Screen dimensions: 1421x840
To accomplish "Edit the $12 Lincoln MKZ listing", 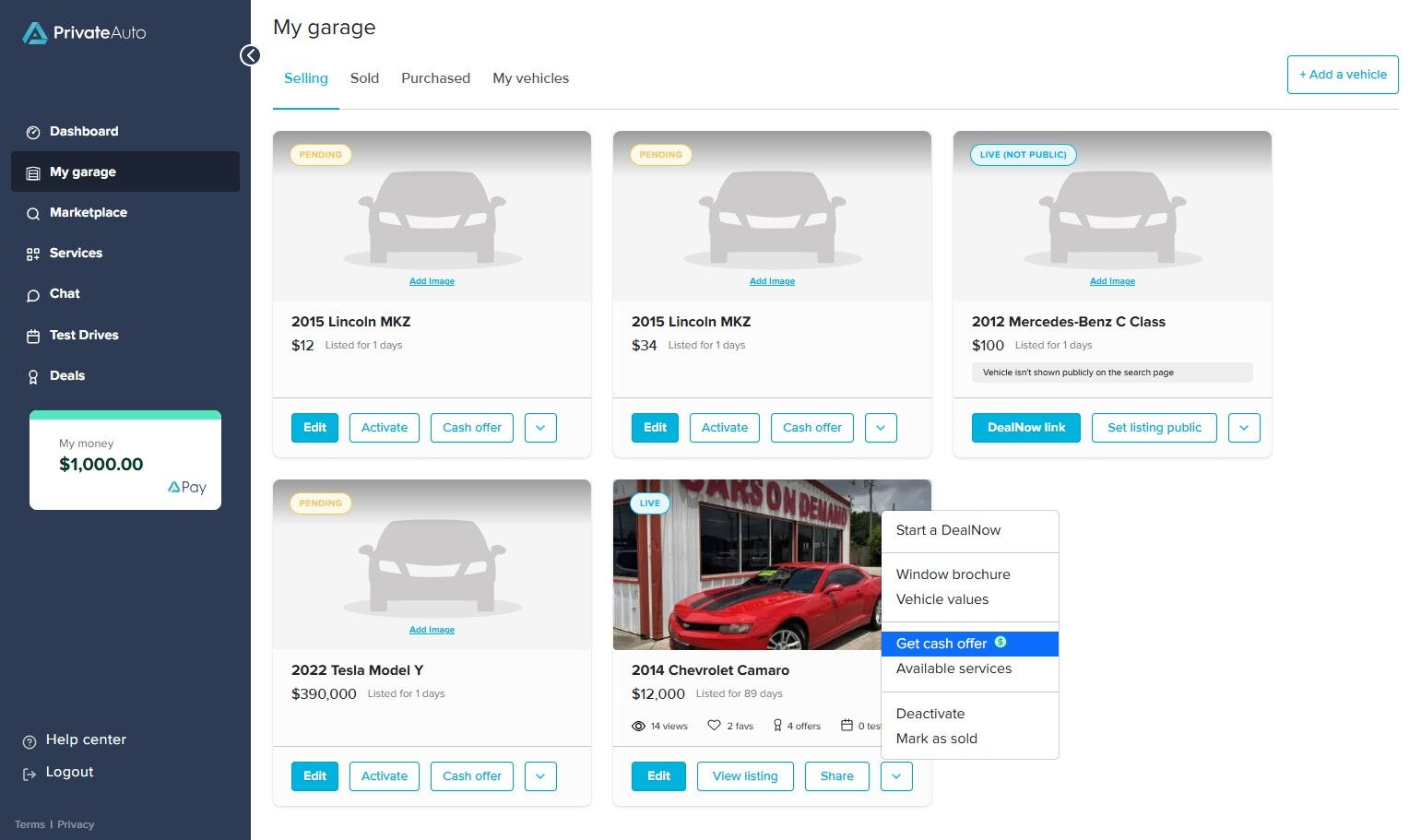I will click(x=315, y=428).
